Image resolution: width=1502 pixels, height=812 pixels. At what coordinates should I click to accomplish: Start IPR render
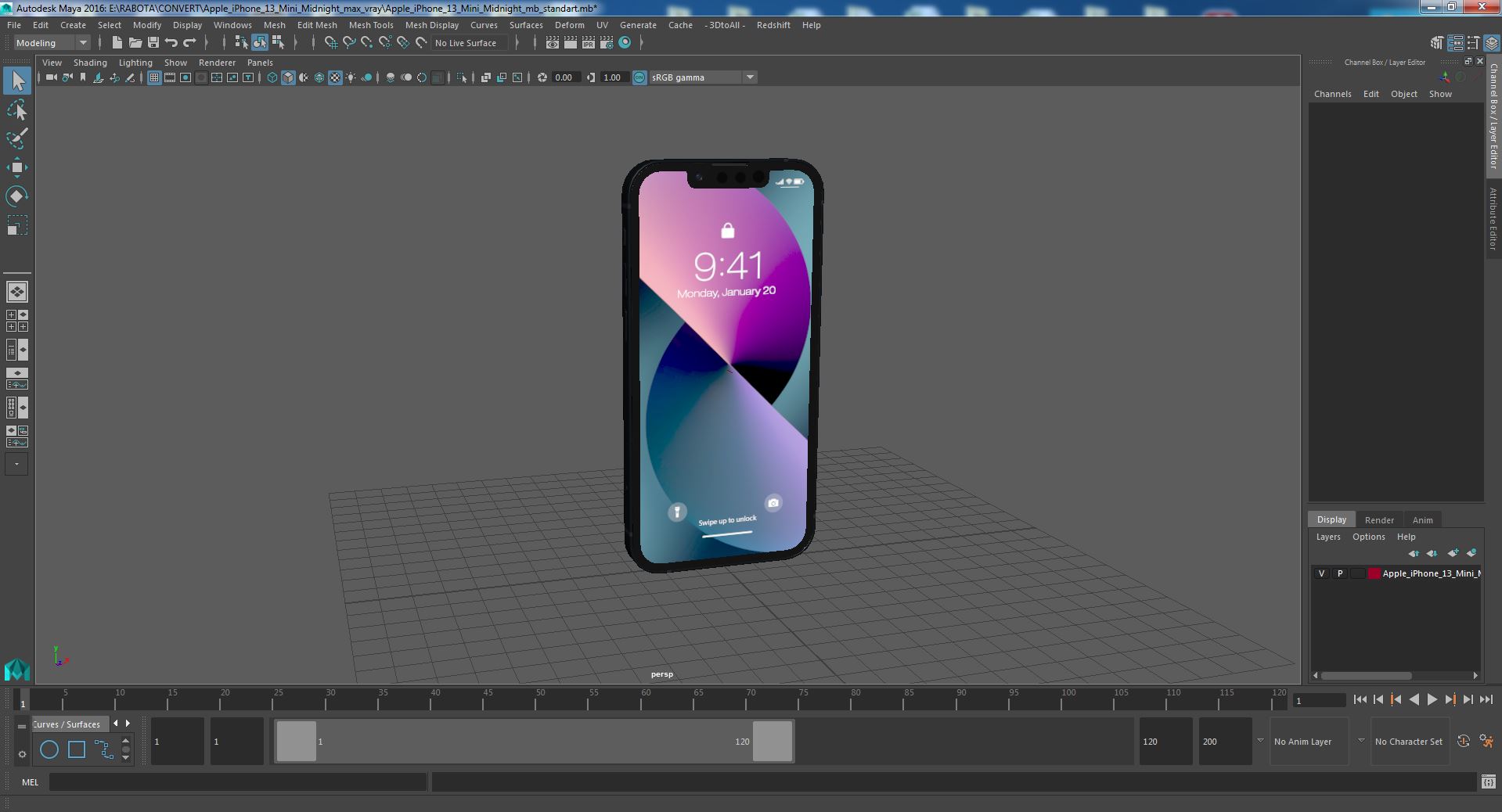coord(589,43)
